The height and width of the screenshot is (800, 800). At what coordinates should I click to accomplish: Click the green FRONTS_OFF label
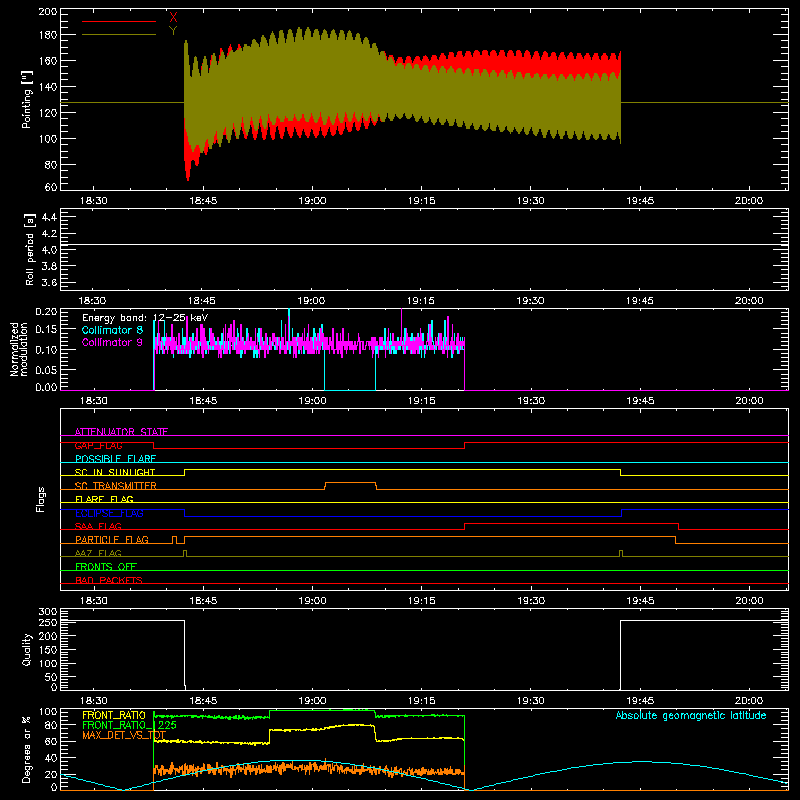(x=106, y=567)
